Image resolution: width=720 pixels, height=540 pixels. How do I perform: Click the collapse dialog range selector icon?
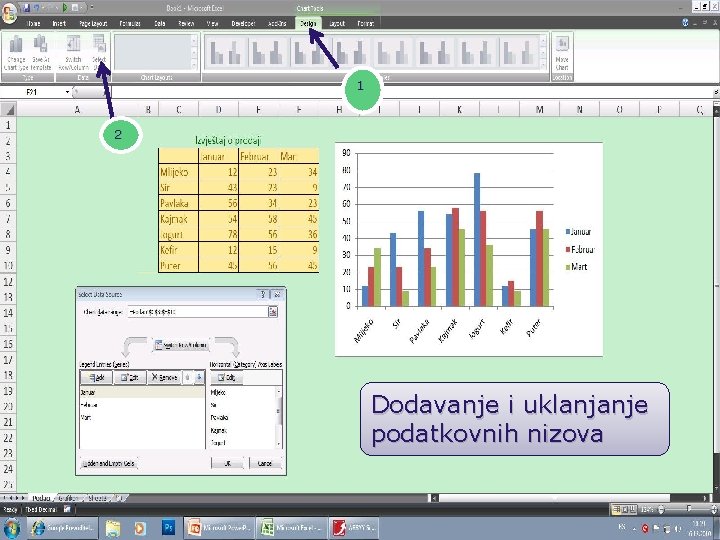[273, 312]
